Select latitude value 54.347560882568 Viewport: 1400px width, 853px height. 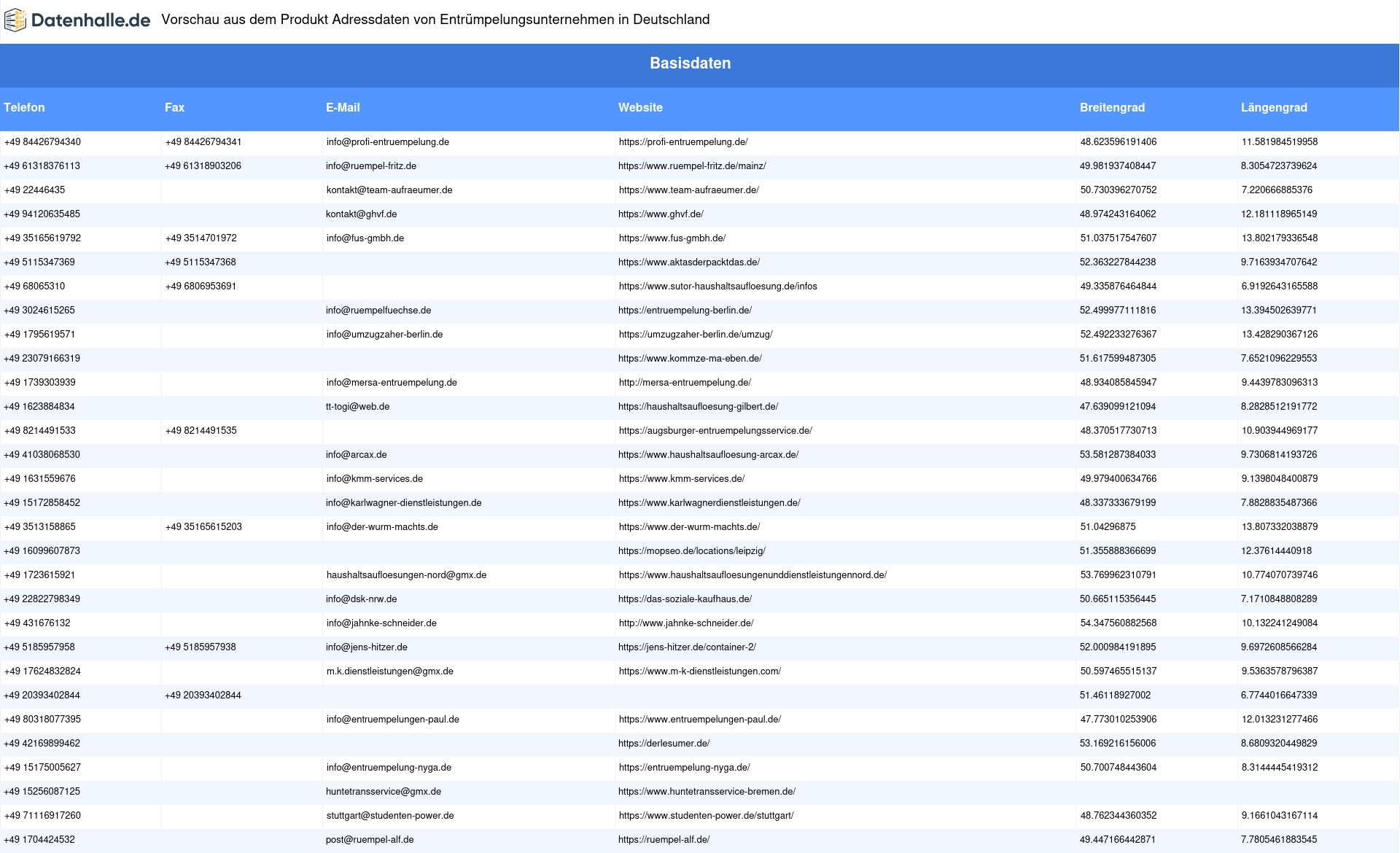click(1119, 623)
